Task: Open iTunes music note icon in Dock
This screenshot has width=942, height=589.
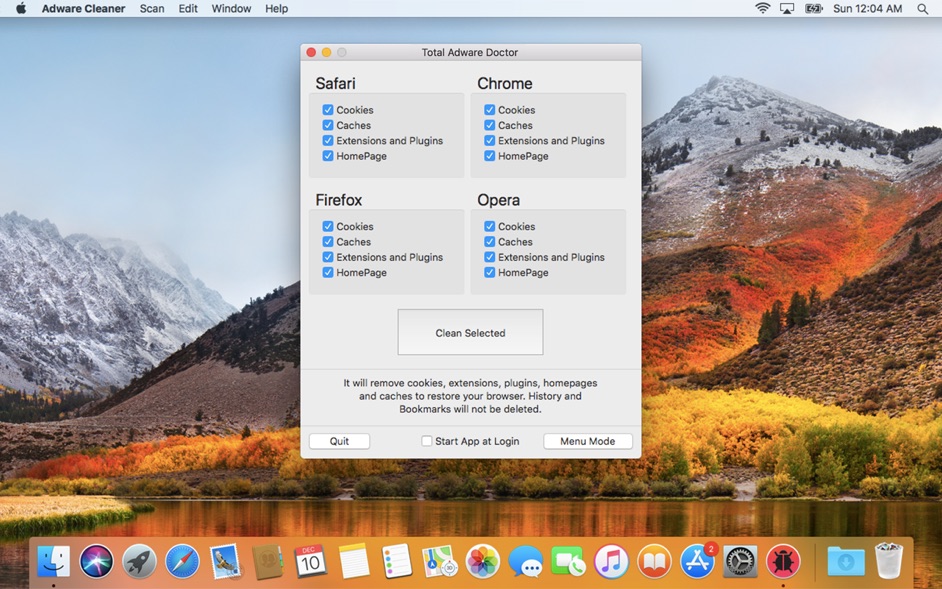Action: (x=611, y=561)
